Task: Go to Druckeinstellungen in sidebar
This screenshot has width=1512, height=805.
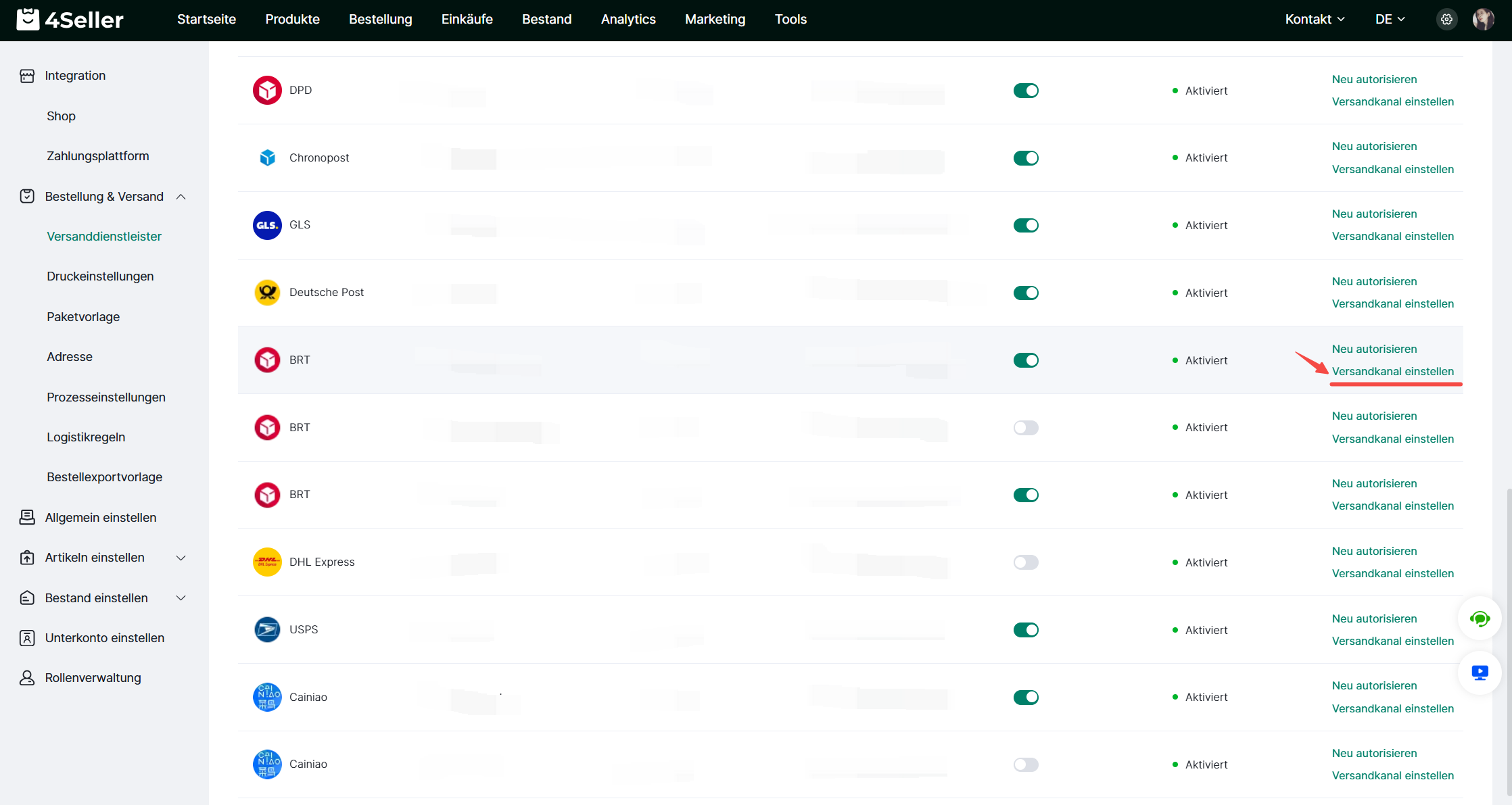Action: click(100, 276)
